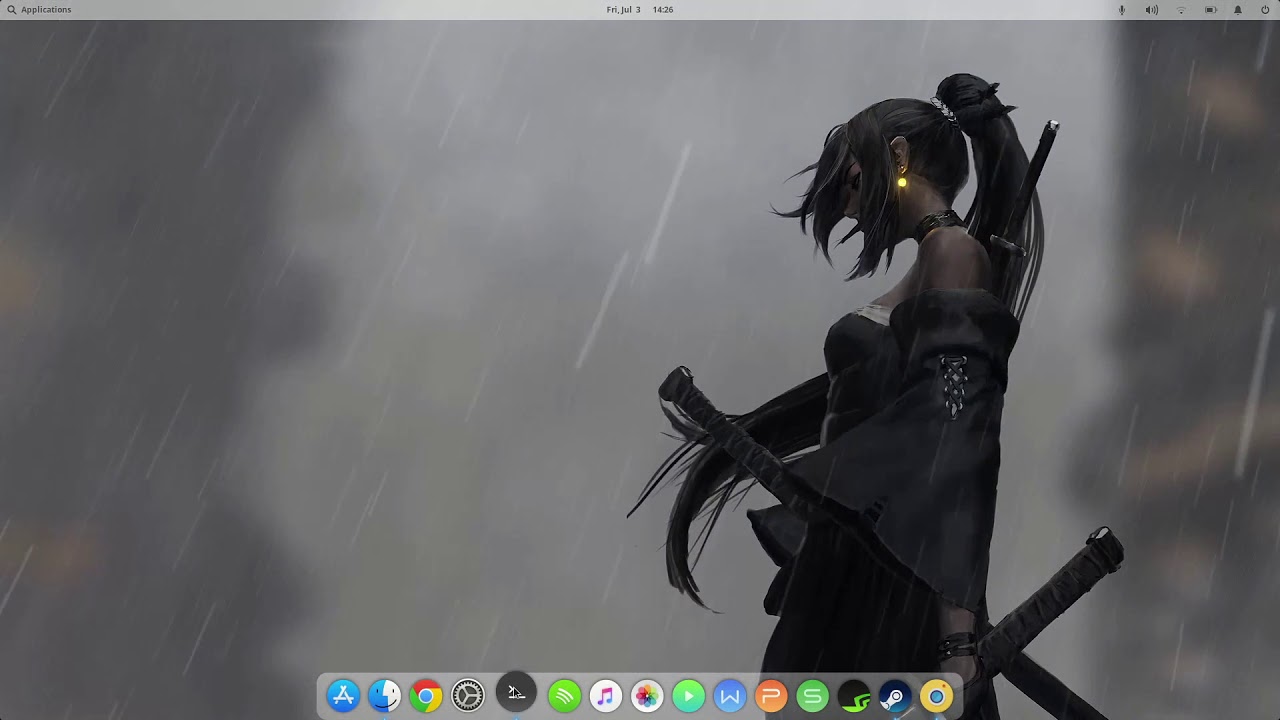Launch Google Chrome from the dock
Image resolution: width=1280 pixels, height=720 pixels.
point(426,695)
